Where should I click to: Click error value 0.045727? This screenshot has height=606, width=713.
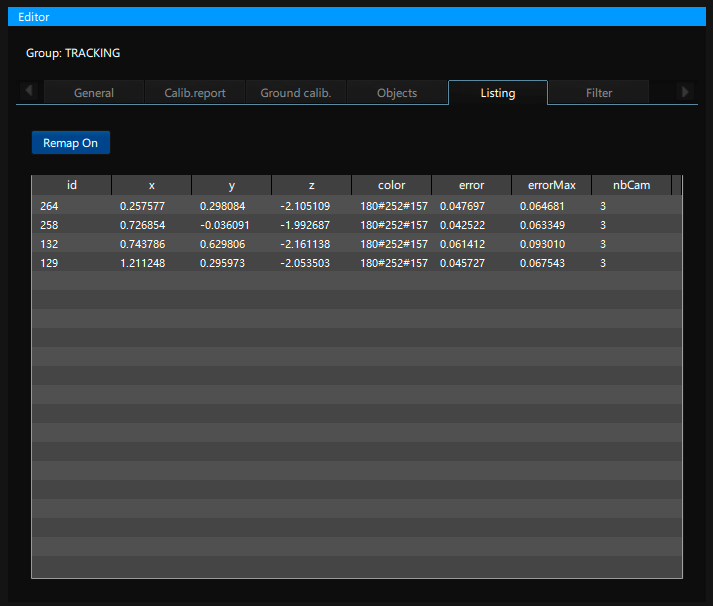click(x=462, y=263)
